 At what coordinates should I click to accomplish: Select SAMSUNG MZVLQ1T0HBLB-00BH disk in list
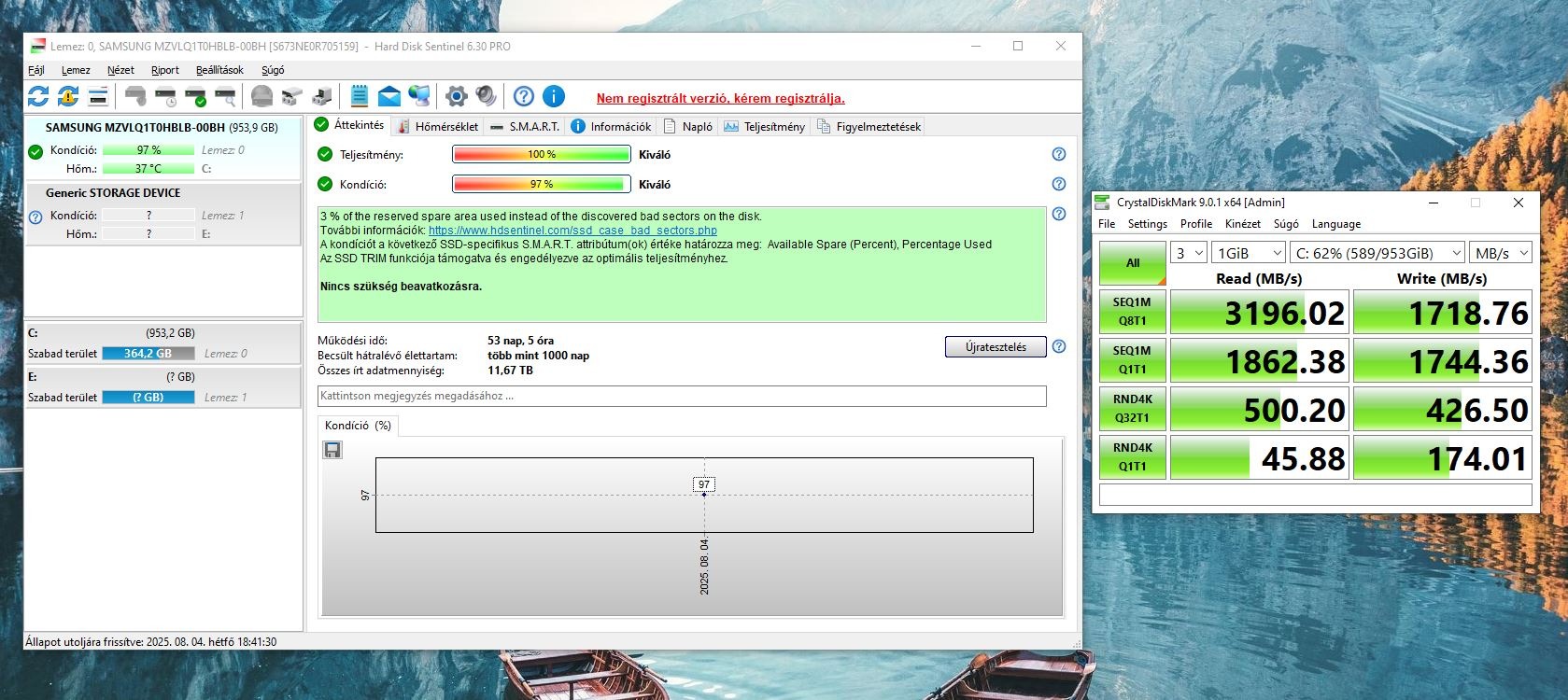pos(162,147)
